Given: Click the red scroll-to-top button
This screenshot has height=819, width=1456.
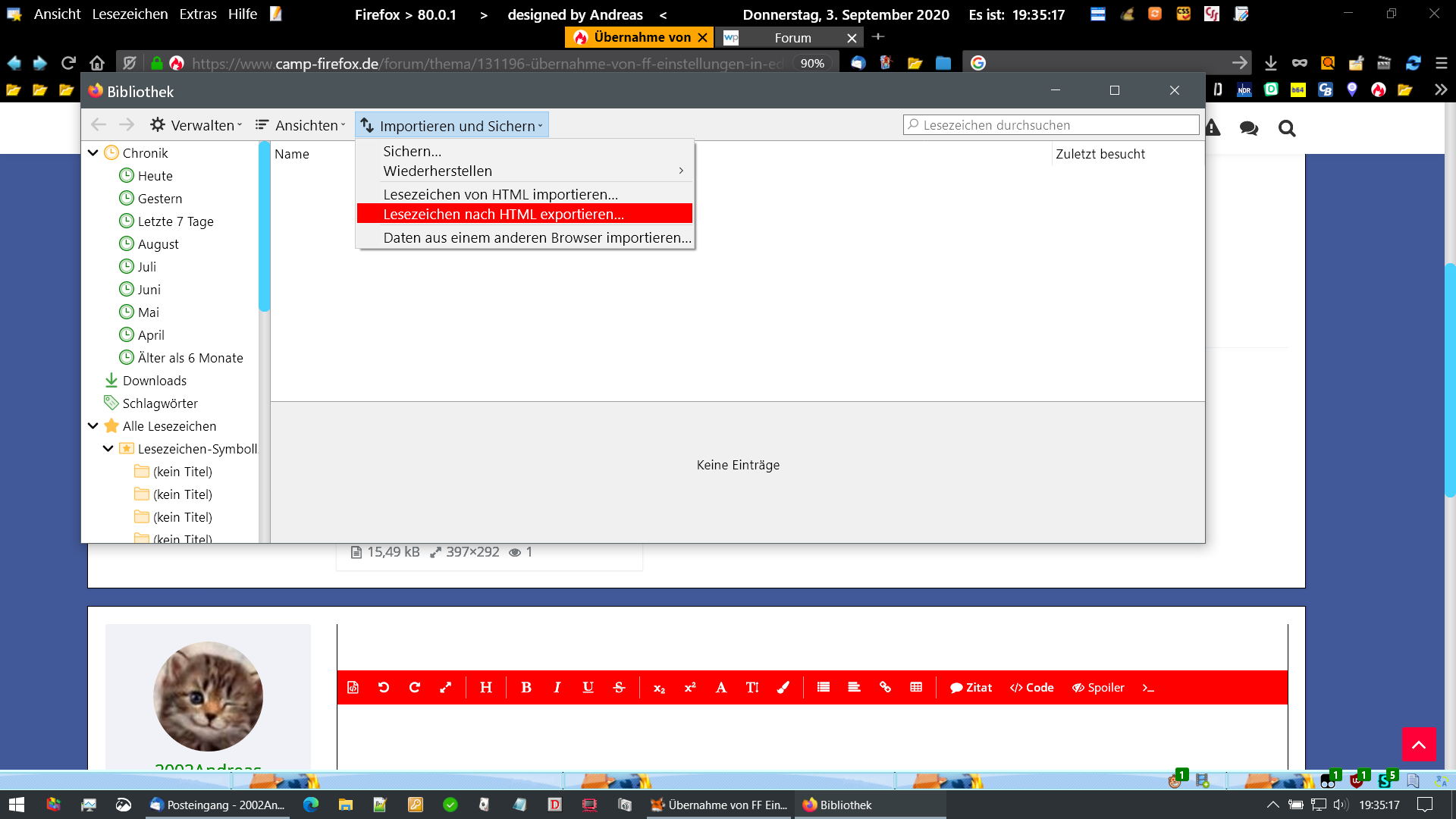Looking at the screenshot, I should pyautogui.click(x=1418, y=744).
